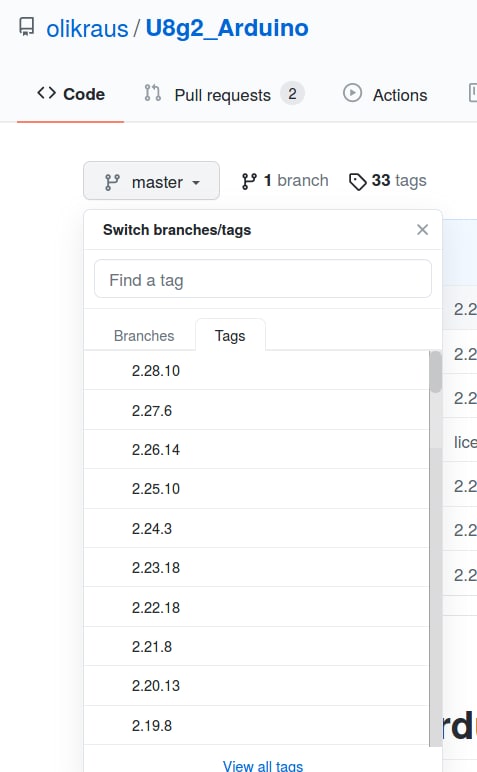
Task: Click the Code tab angle-brackets icon
Action: [46, 93]
